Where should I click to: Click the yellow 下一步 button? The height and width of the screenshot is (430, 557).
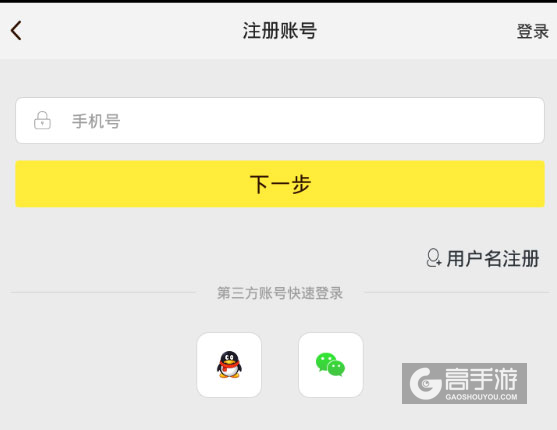click(x=280, y=184)
